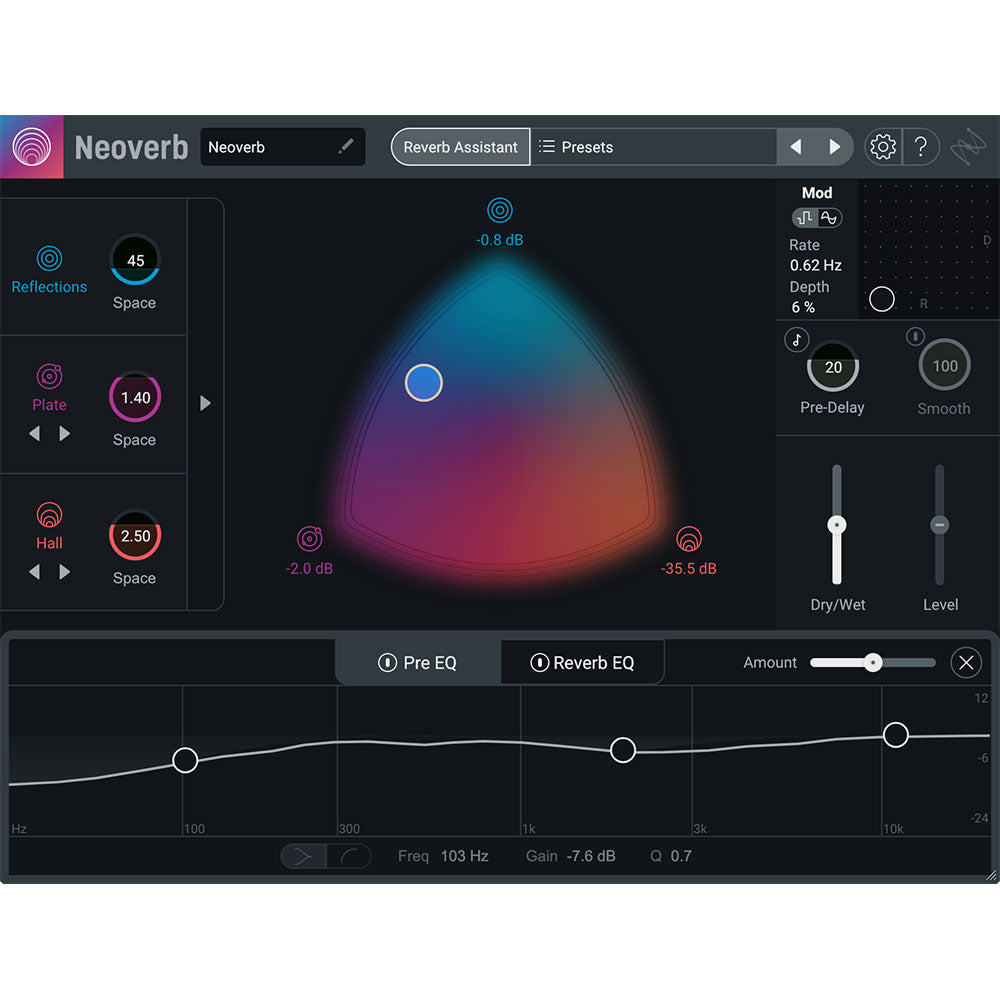The height and width of the screenshot is (1000, 1000).
Task: Launch the Reverb Assistant
Action: click(x=460, y=146)
